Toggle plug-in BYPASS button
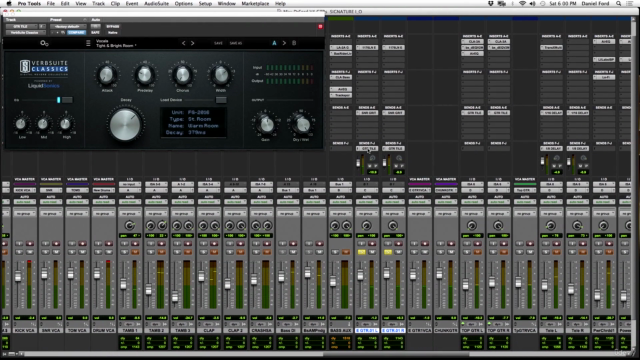The height and width of the screenshot is (360, 640). (x=113, y=27)
